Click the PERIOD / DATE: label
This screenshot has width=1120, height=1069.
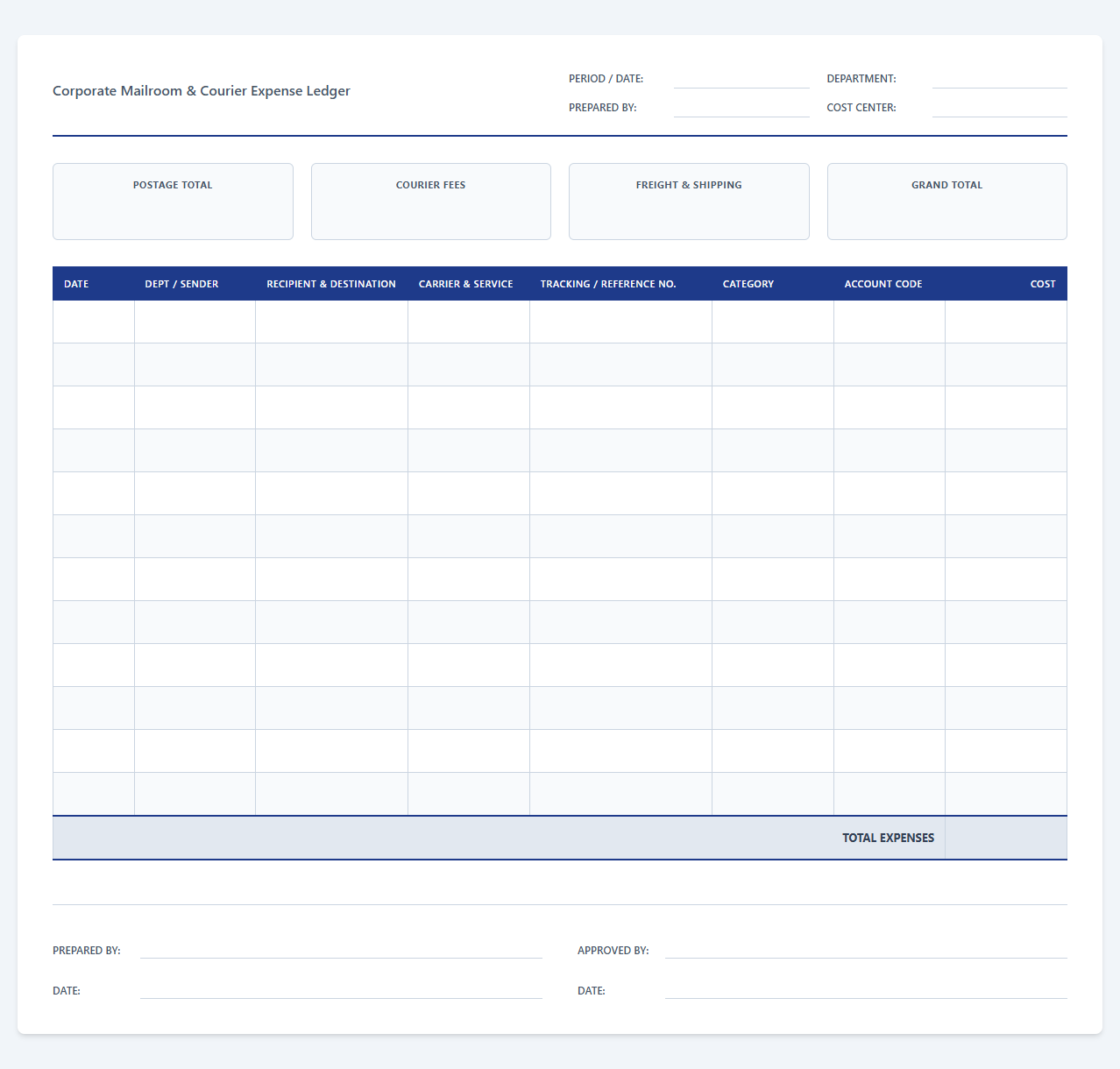[x=606, y=79]
